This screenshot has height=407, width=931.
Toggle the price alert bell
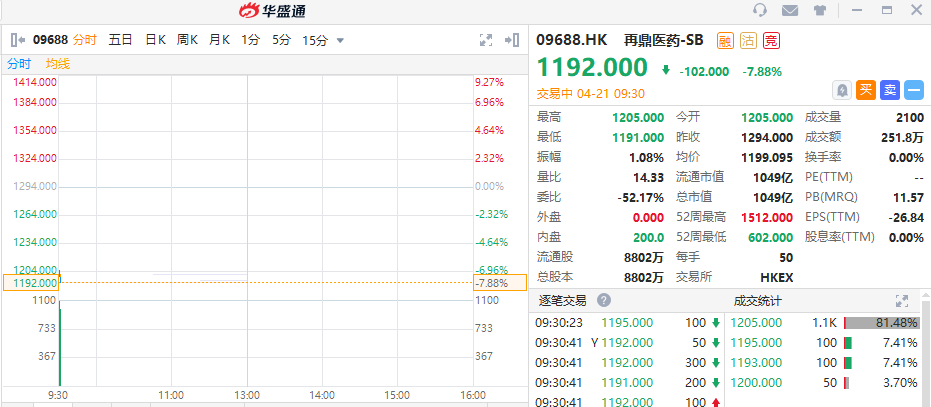click(843, 90)
